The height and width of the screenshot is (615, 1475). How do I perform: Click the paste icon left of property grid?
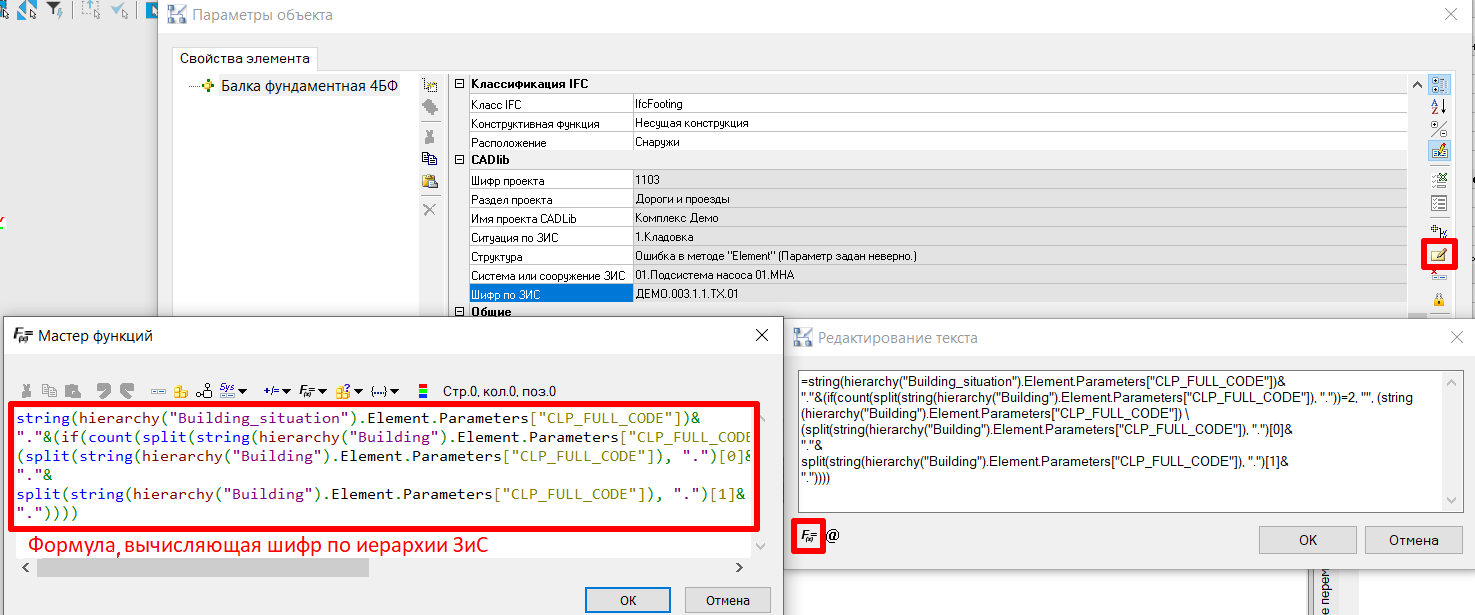[430, 181]
